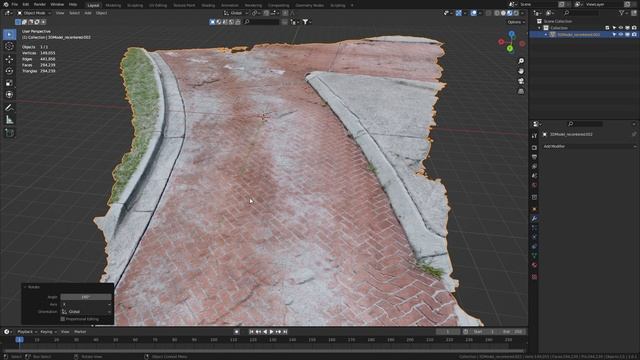Collapse the Collection tree item
The width and height of the screenshot is (640, 360).
click(x=539, y=28)
